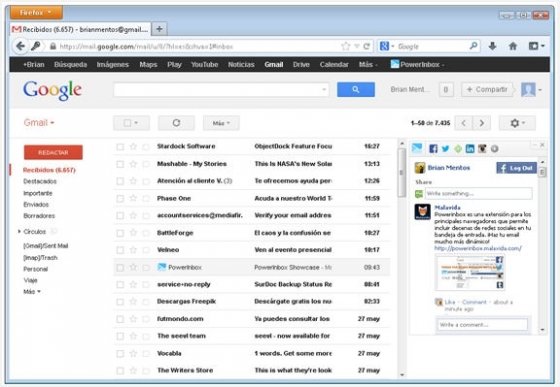Tick the futmondo.com email checkbox
This screenshot has height=387, width=560.
click(x=120, y=319)
